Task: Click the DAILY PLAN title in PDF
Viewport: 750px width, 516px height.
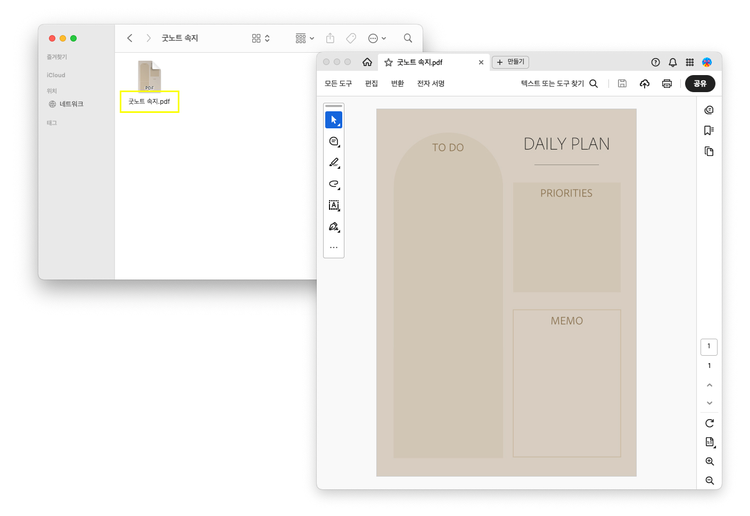Action: (x=566, y=144)
